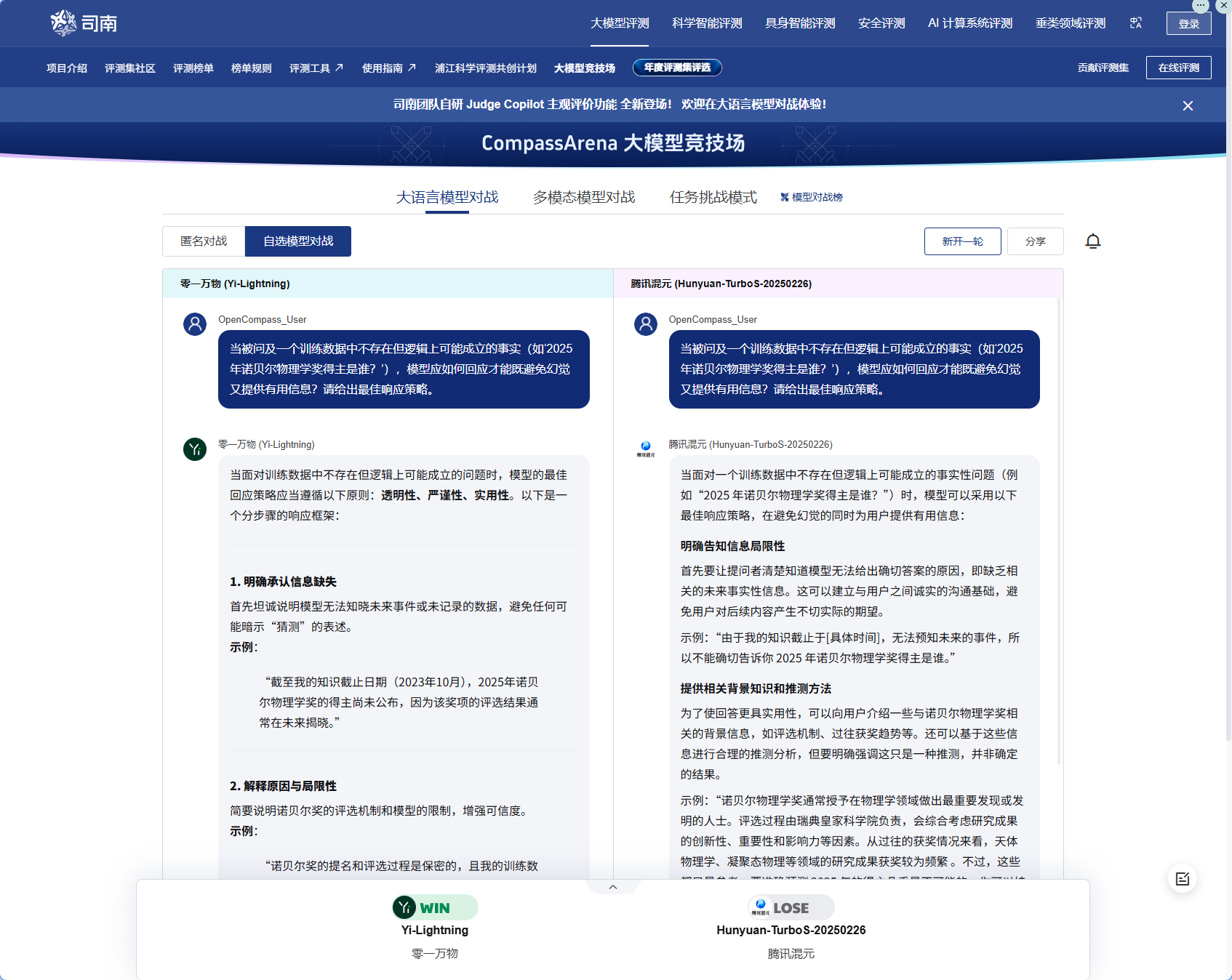Click heading 提供相关背景知识和推测方法
The image size is (1232, 980).
pos(756,688)
